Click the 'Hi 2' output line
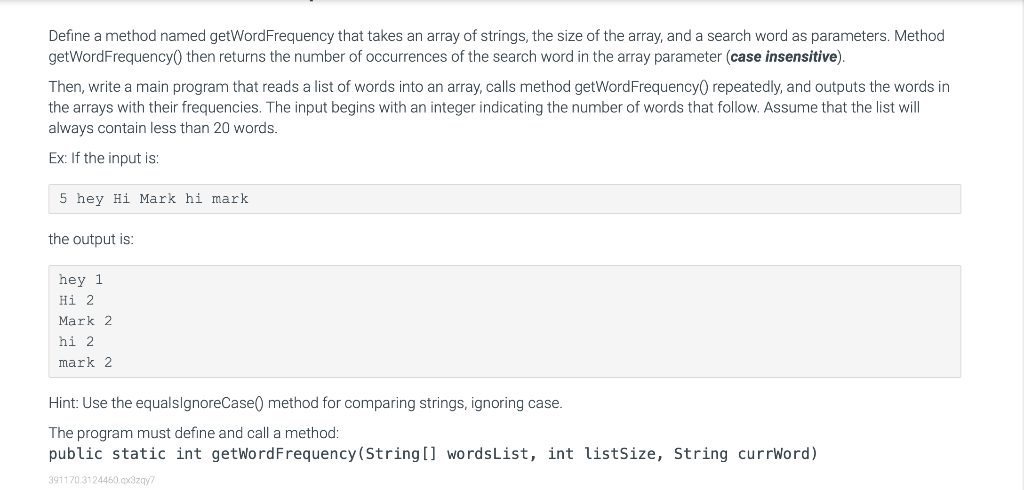 (76, 301)
